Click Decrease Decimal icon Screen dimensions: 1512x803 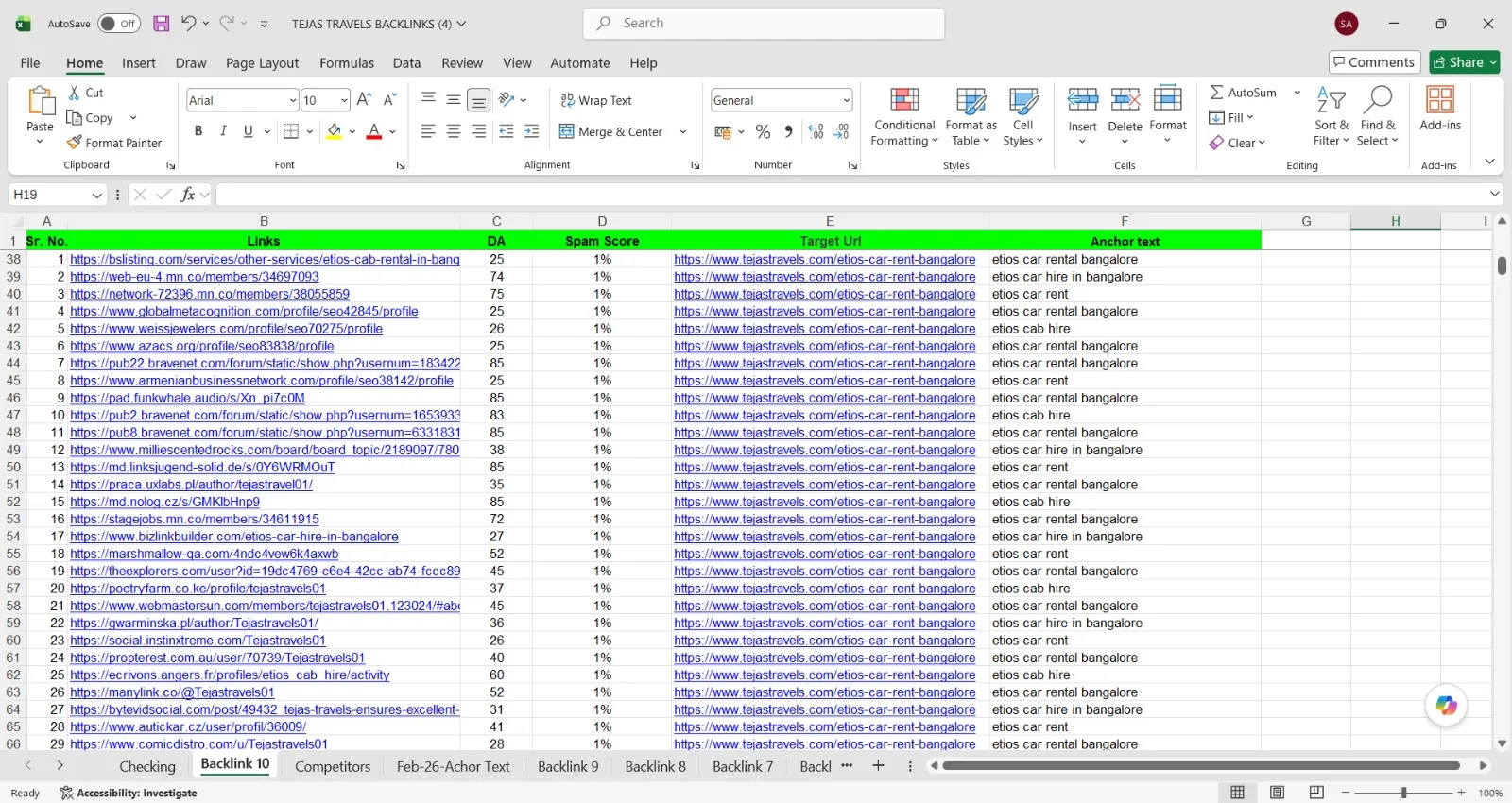pos(842,132)
